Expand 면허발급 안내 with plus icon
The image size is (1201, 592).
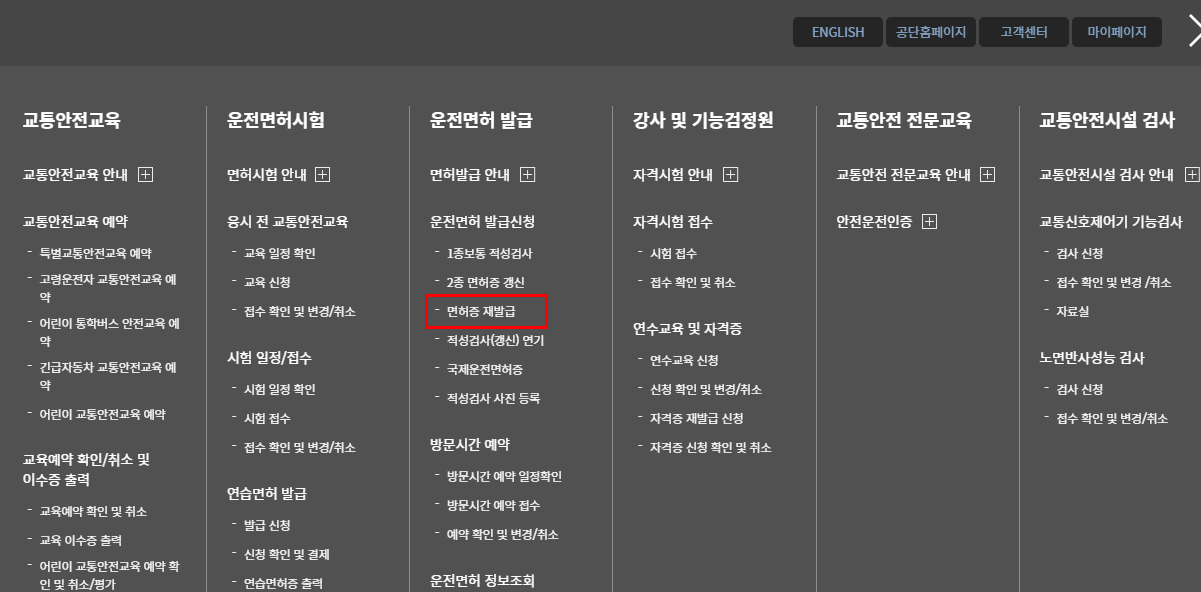tap(528, 175)
